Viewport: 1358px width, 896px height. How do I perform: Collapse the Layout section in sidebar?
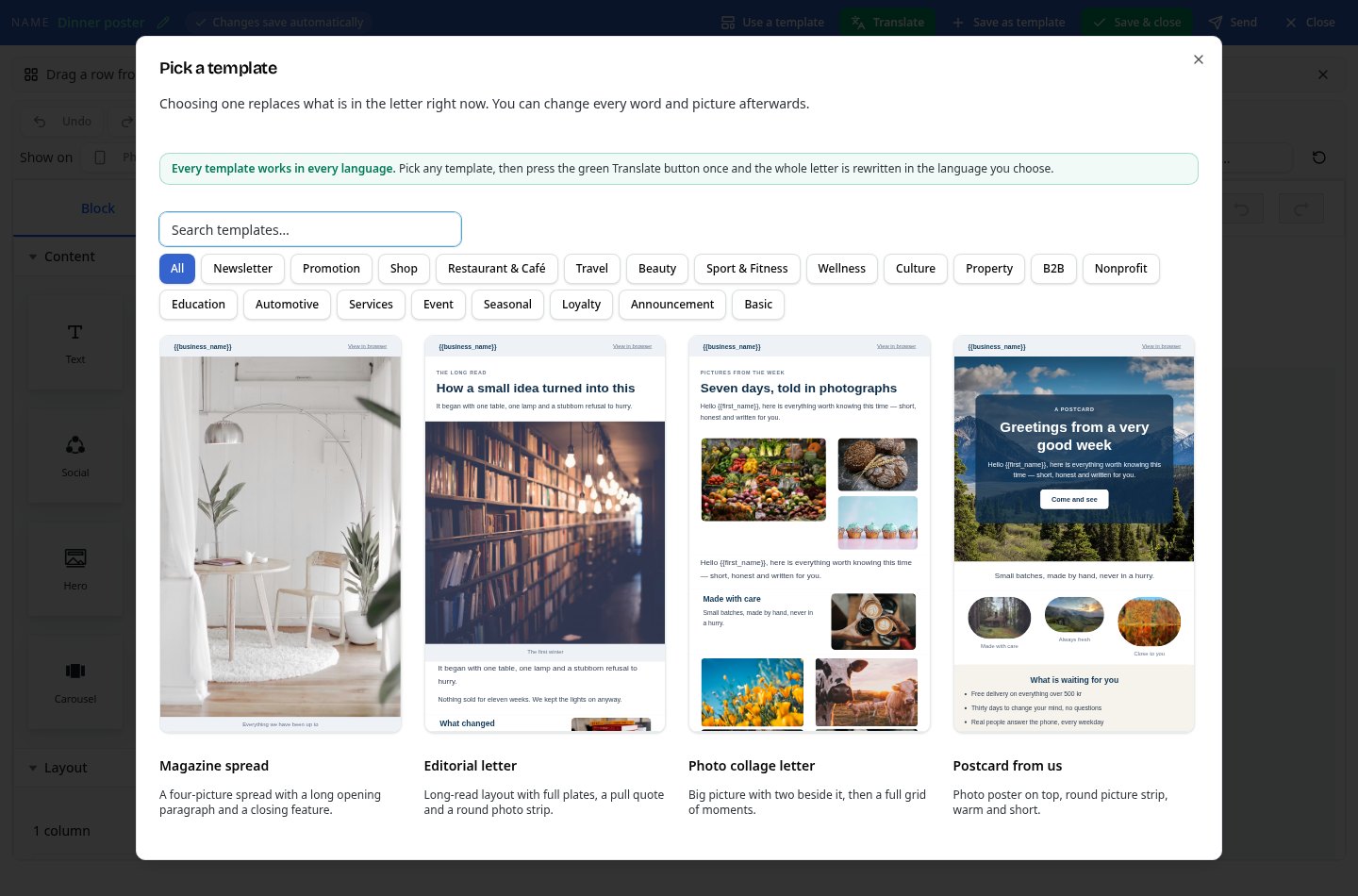pos(58,768)
